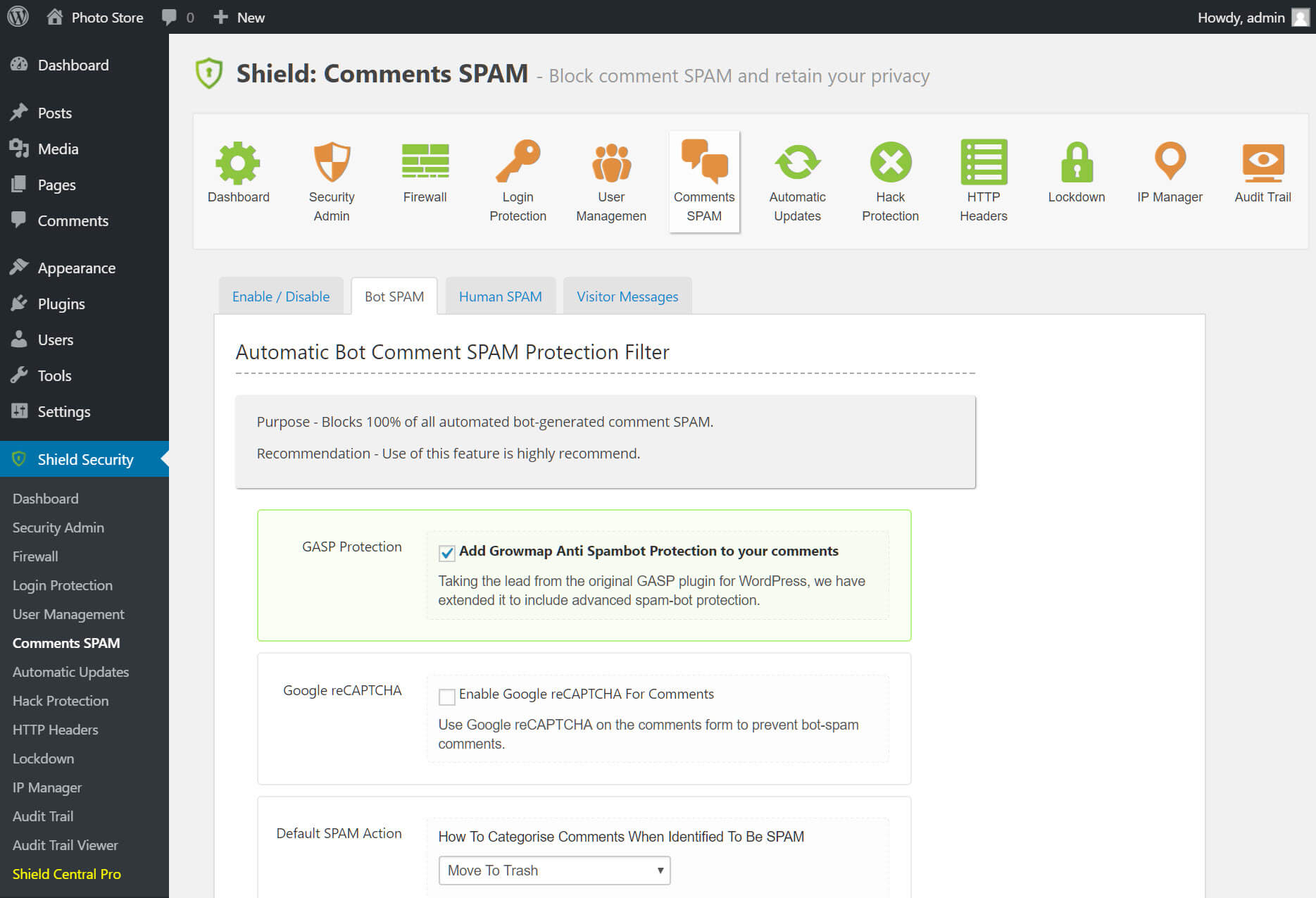Open the Automatic Updates refresh icon
Screen dimensions: 1316x898
797,161
